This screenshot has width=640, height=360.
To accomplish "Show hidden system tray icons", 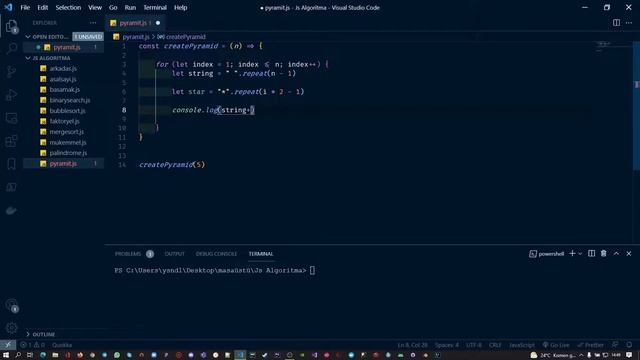I will point(581,355).
